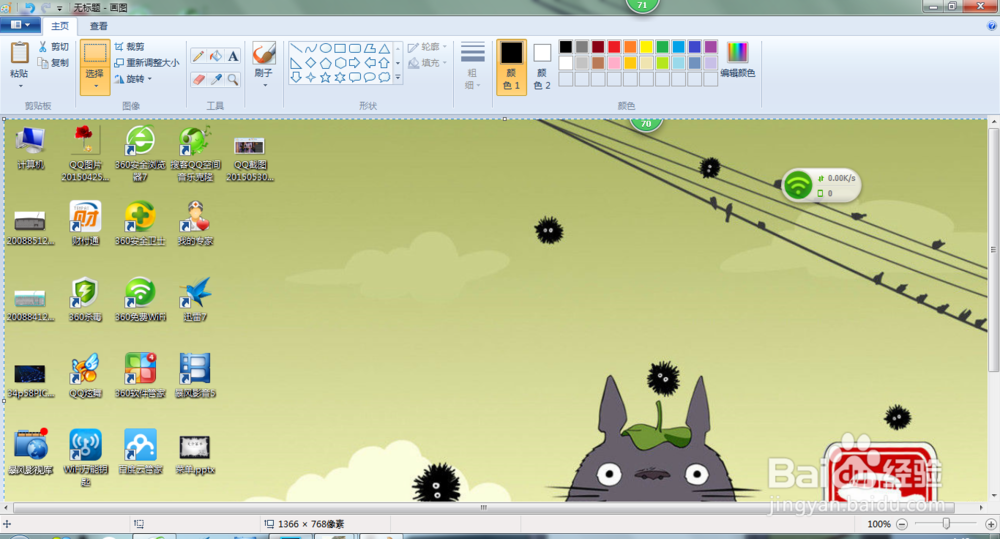Expand the 刷子 (Brushes) dropdown arrow
1000x539 pixels.
tap(264, 85)
